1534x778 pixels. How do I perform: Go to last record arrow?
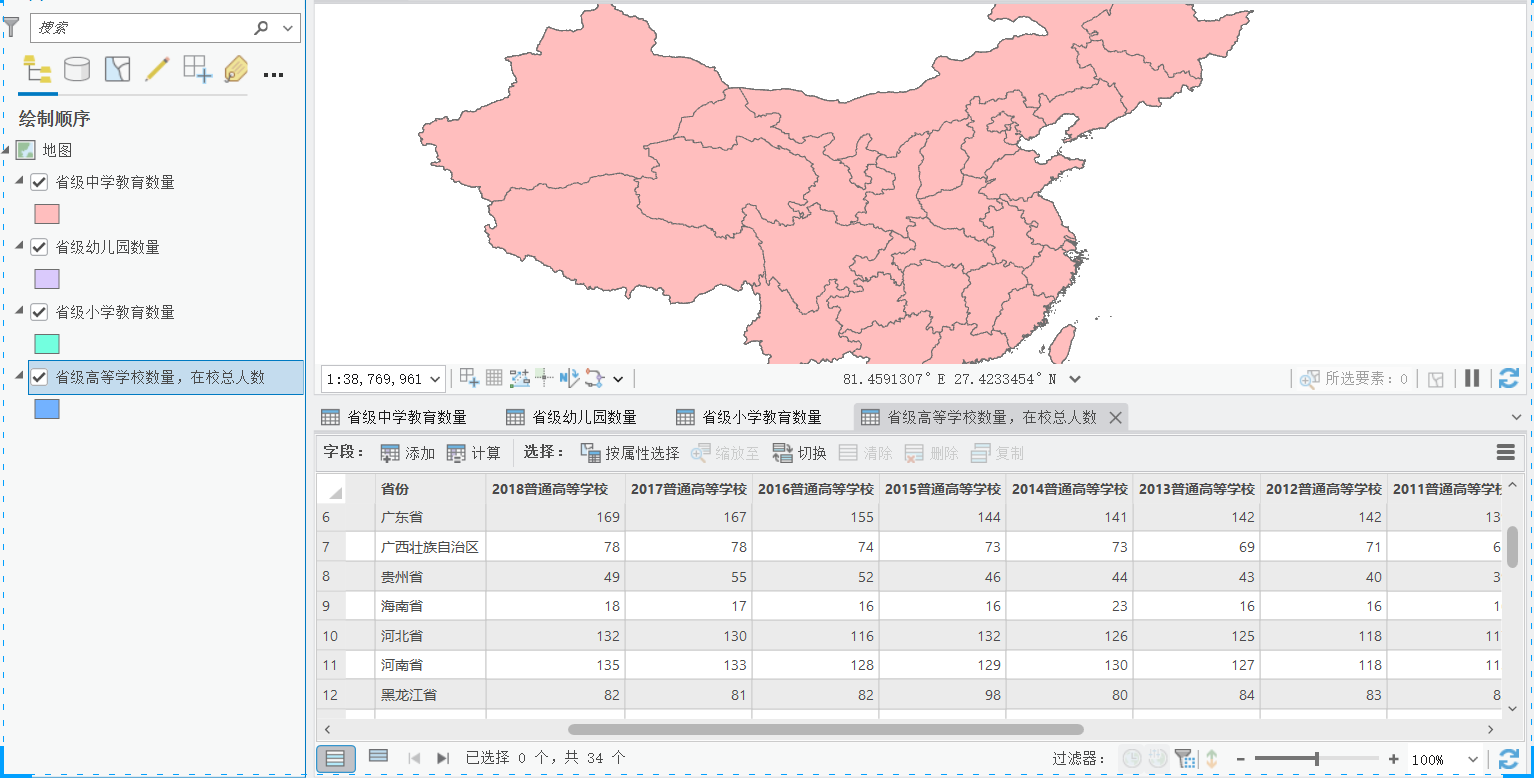pyautogui.click(x=443, y=758)
